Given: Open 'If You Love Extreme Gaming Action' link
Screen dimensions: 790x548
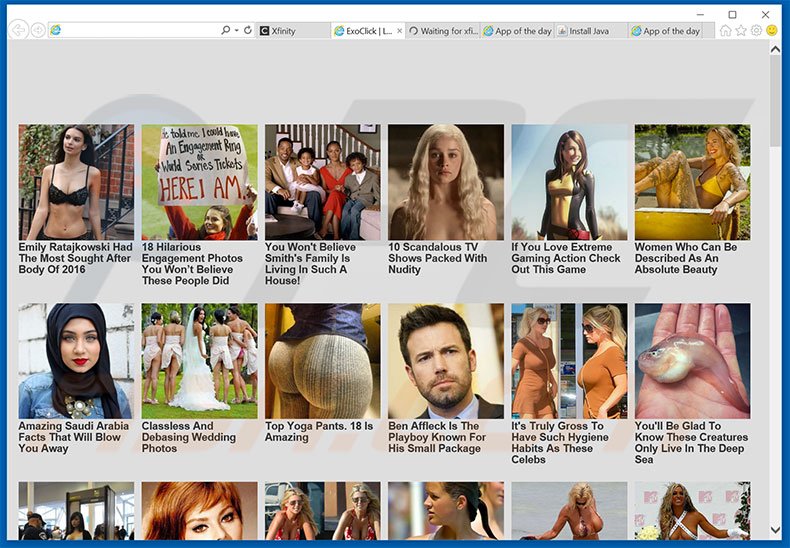Looking at the screenshot, I should (566, 258).
